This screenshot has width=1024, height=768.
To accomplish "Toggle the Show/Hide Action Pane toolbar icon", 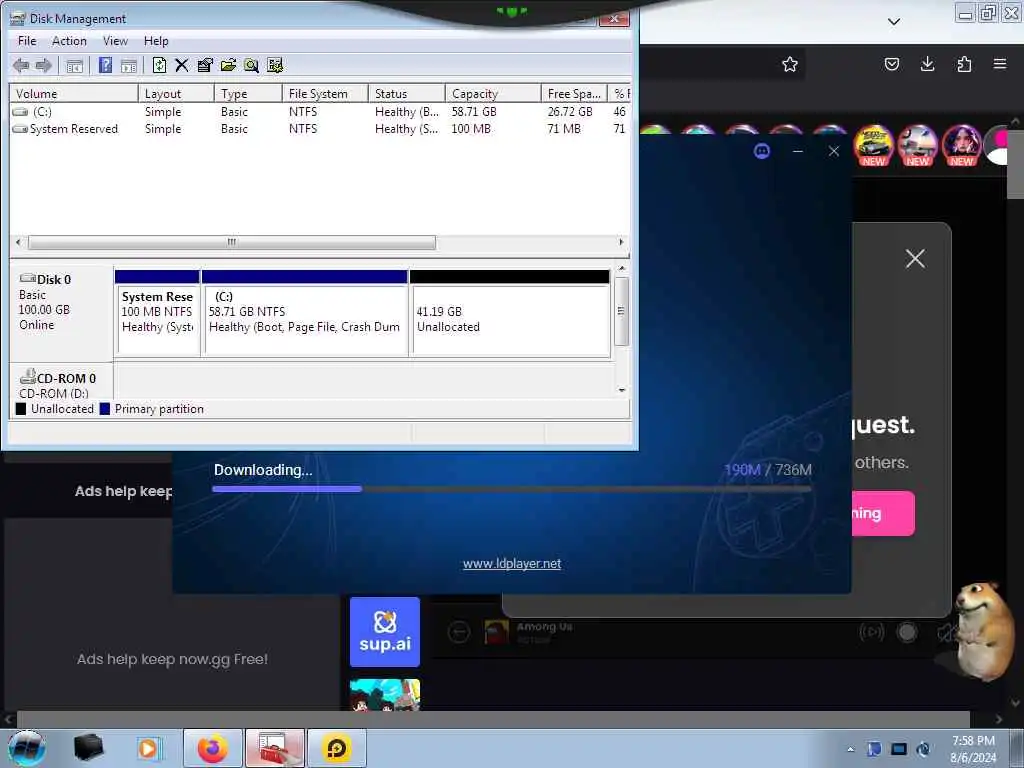I will 129,65.
